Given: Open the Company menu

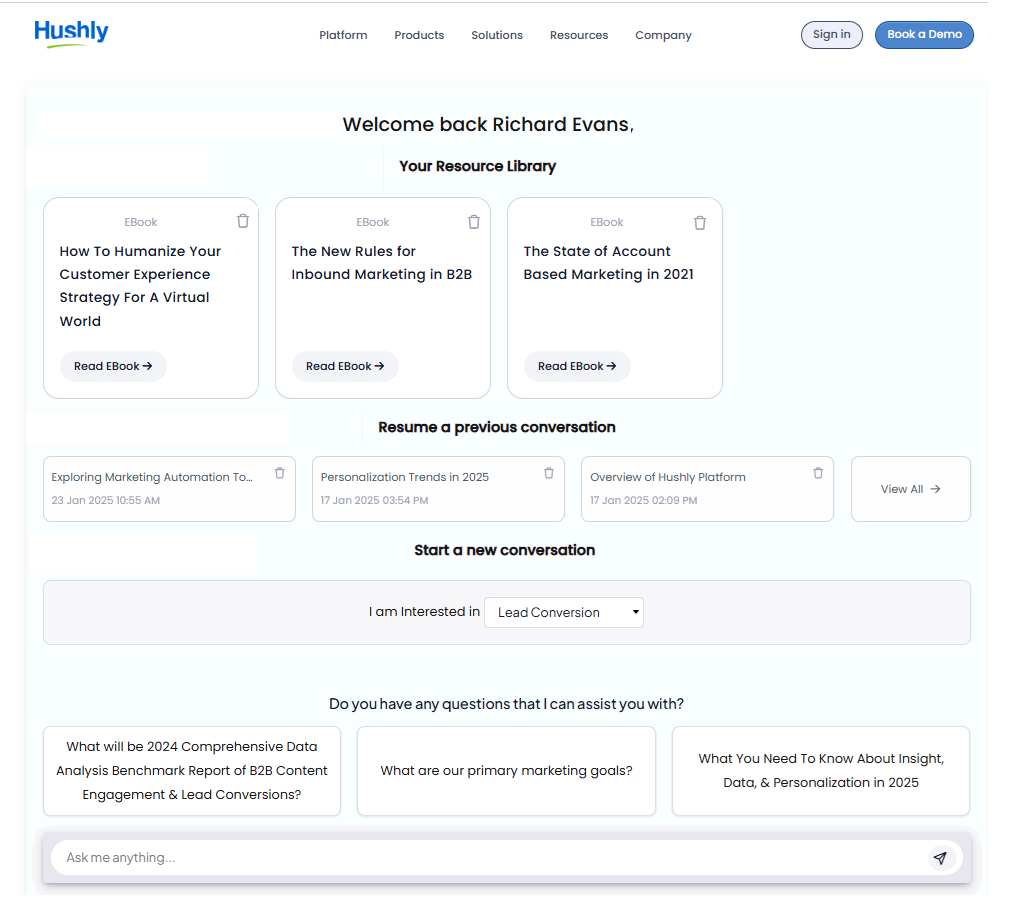Looking at the screenshot, I should pos(664,35).
